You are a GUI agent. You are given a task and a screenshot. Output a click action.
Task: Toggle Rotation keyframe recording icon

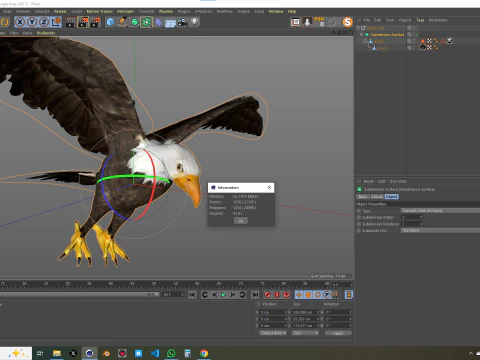coord(318,295)
